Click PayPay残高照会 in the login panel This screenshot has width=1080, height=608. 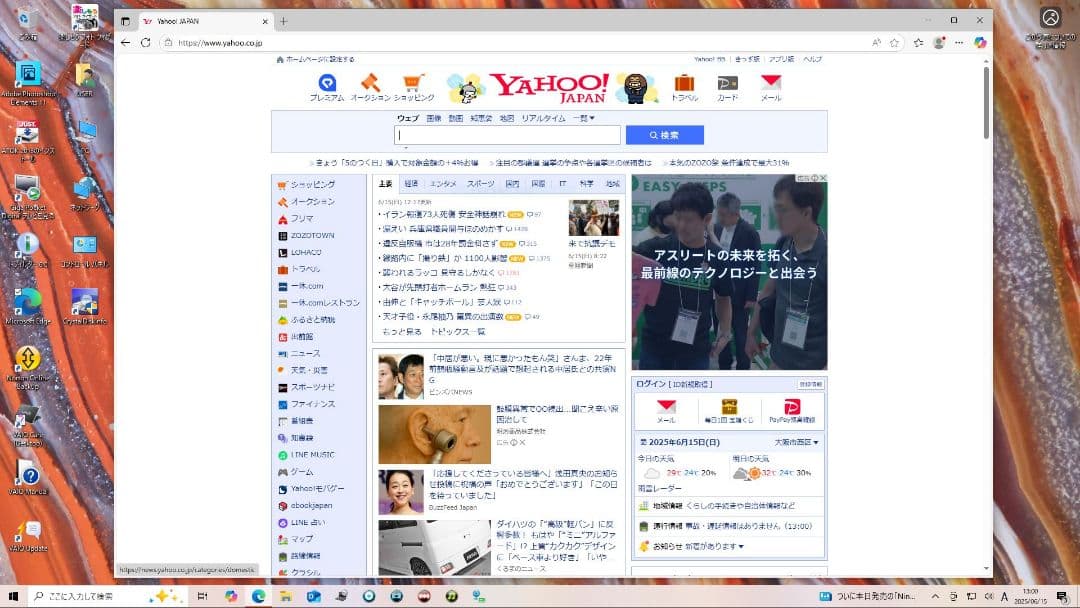pos(793,411)
